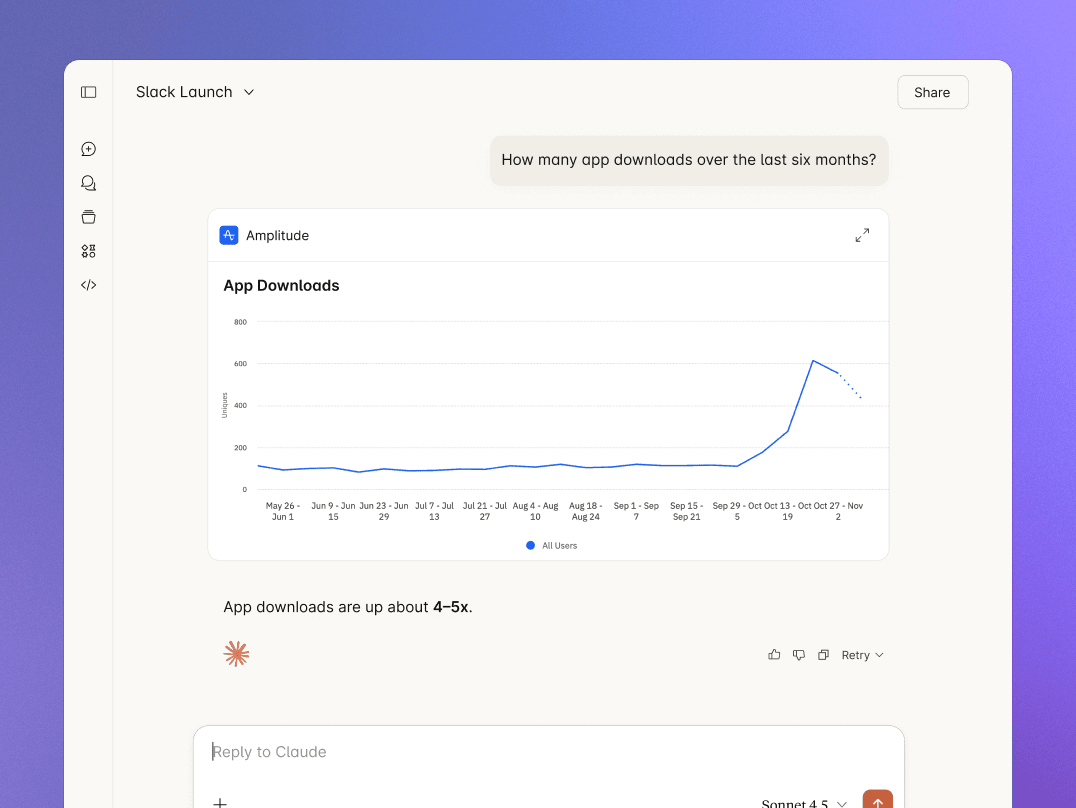Expand the Amplitude chart to fullscreen
This screenshot has width=1076, height=808.
click(x=862, y=236)
